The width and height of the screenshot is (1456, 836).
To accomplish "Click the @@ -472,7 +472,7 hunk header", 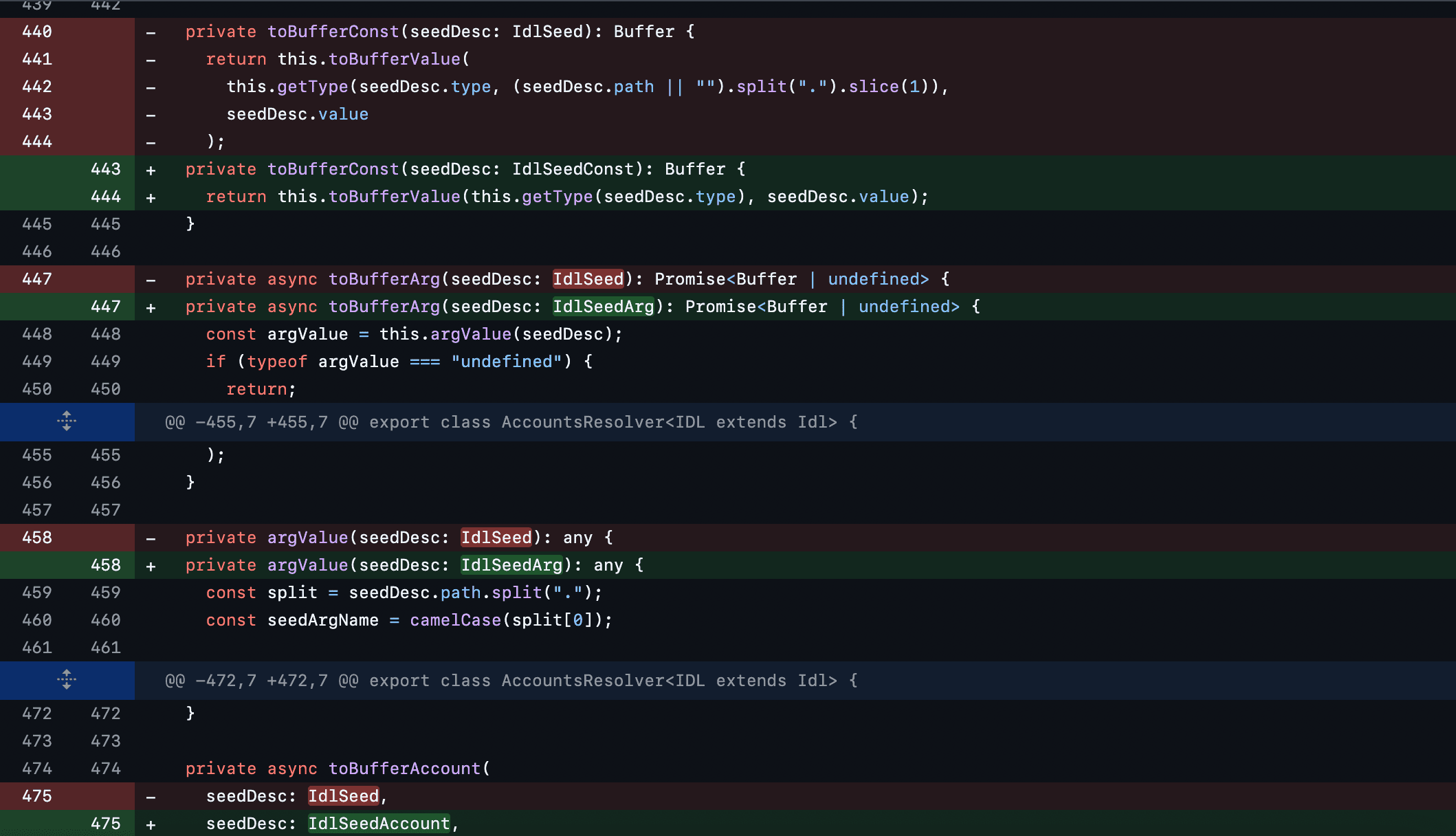I will tap(511, 681).
